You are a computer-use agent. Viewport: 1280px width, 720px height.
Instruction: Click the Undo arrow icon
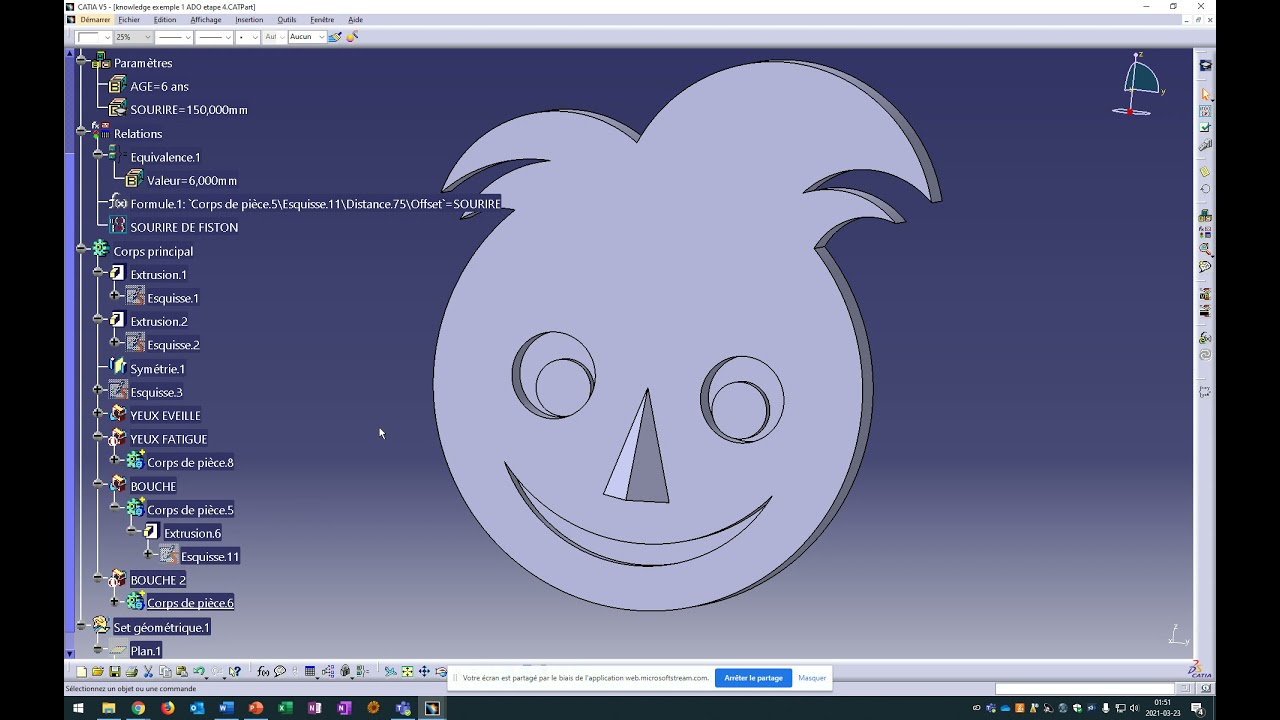tap(199, 672)
